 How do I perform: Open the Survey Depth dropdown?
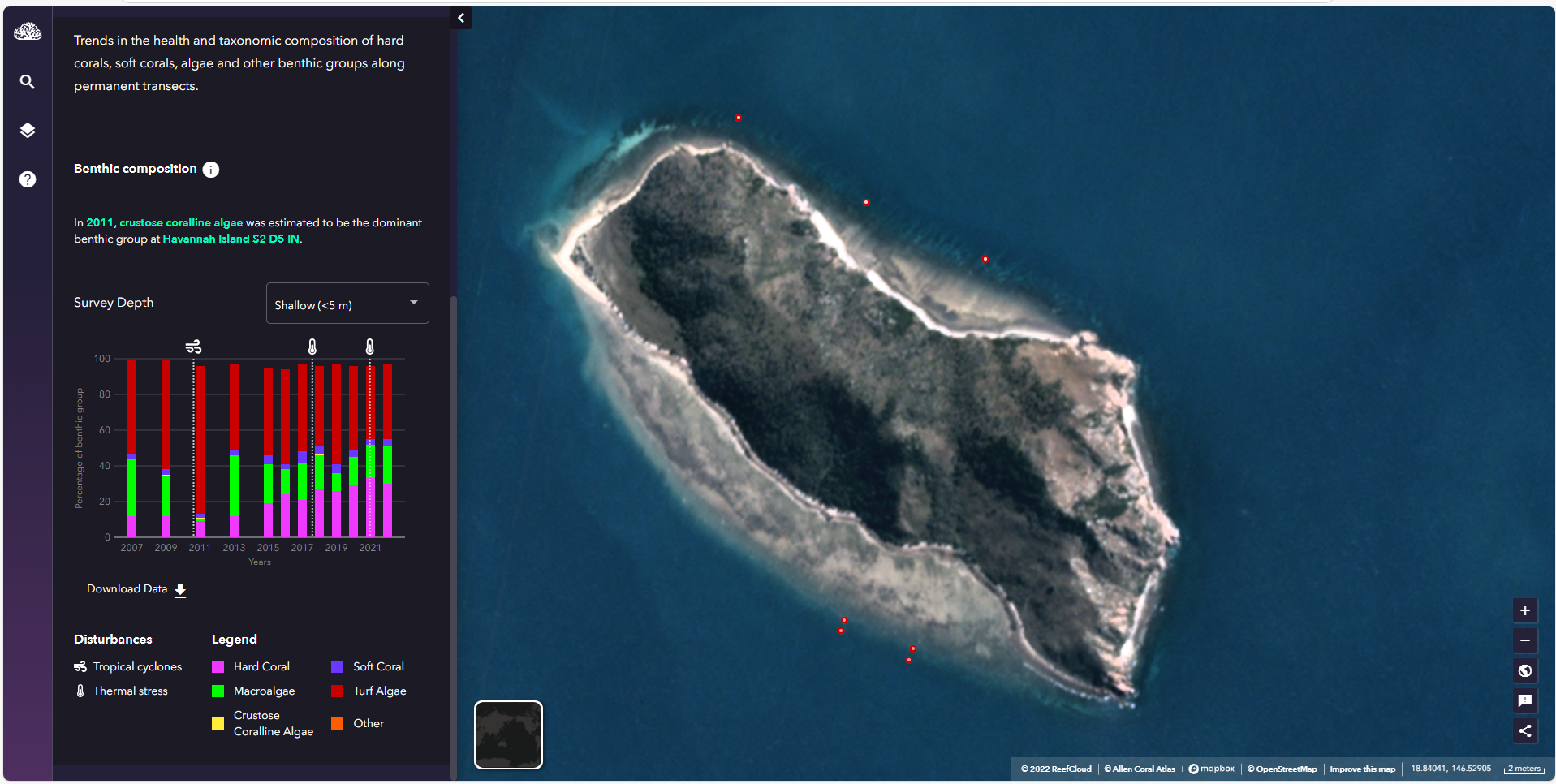[347, 304]
